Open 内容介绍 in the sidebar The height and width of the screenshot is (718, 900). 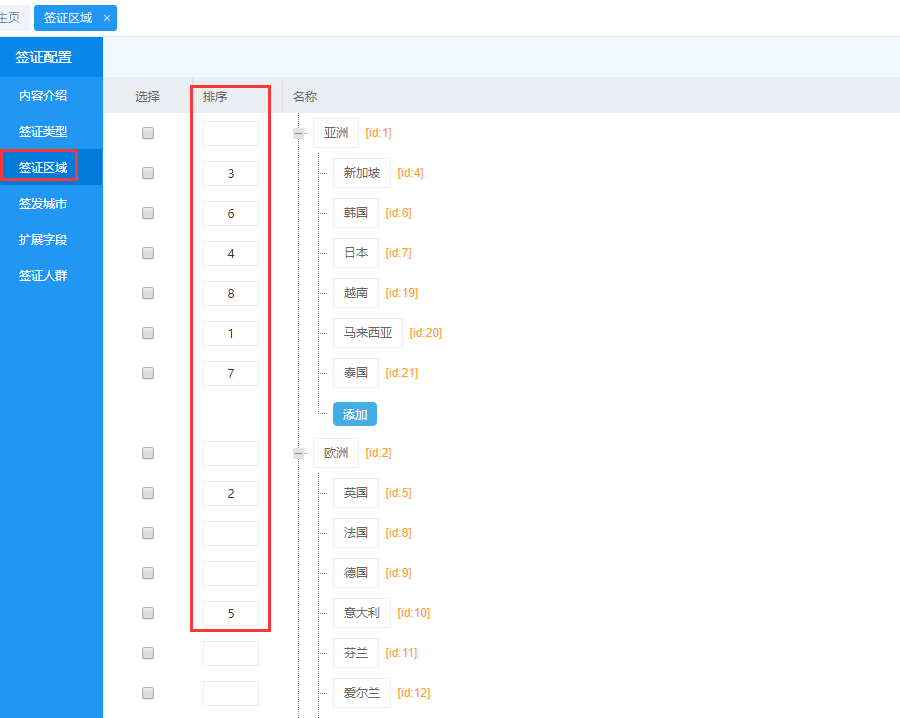coord(43,96)
